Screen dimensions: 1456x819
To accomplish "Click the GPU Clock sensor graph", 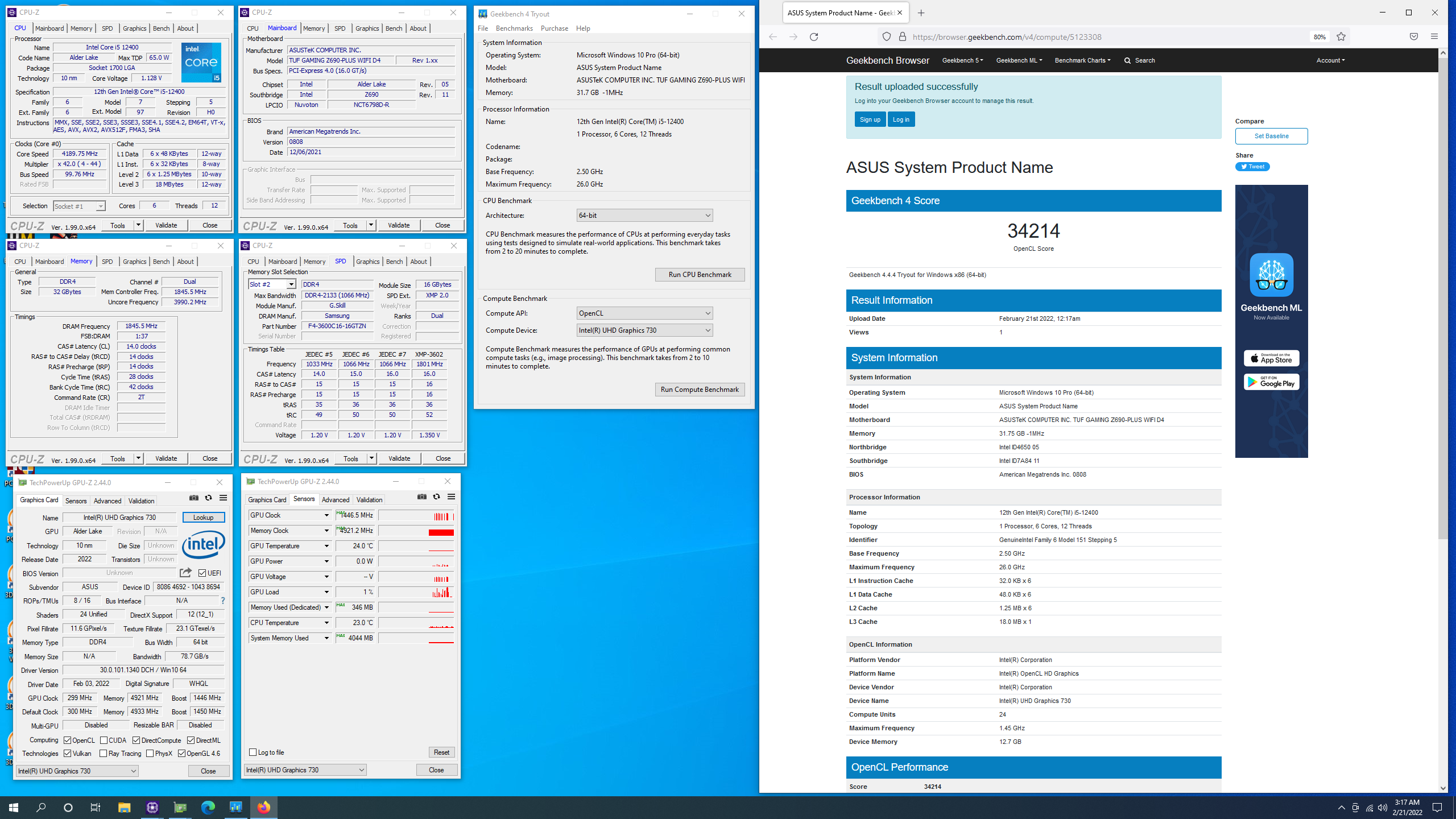I will pyautogui.click(x=416, y=515).
